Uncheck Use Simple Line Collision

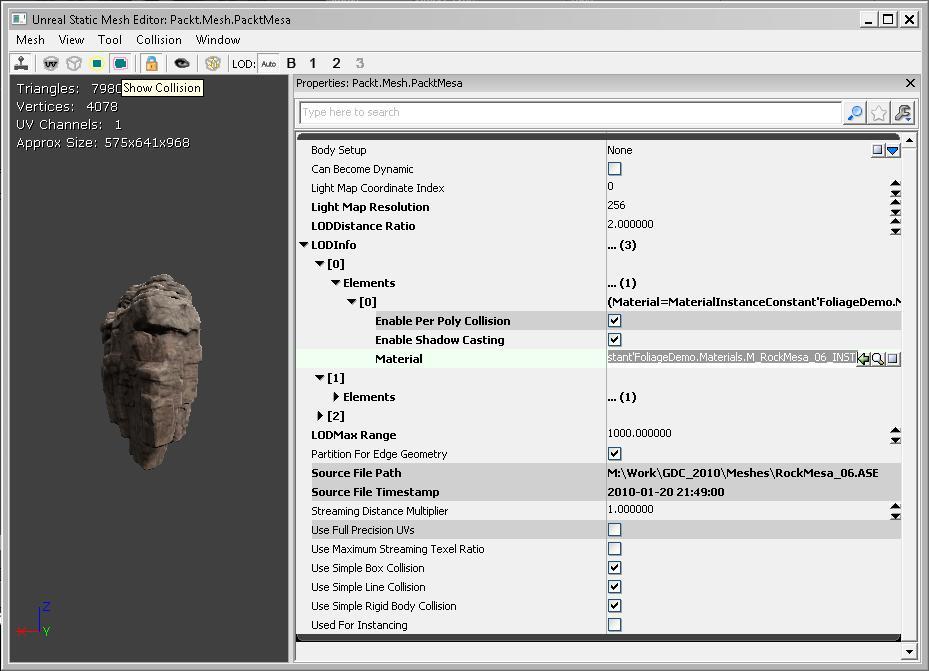pos(614,586)
